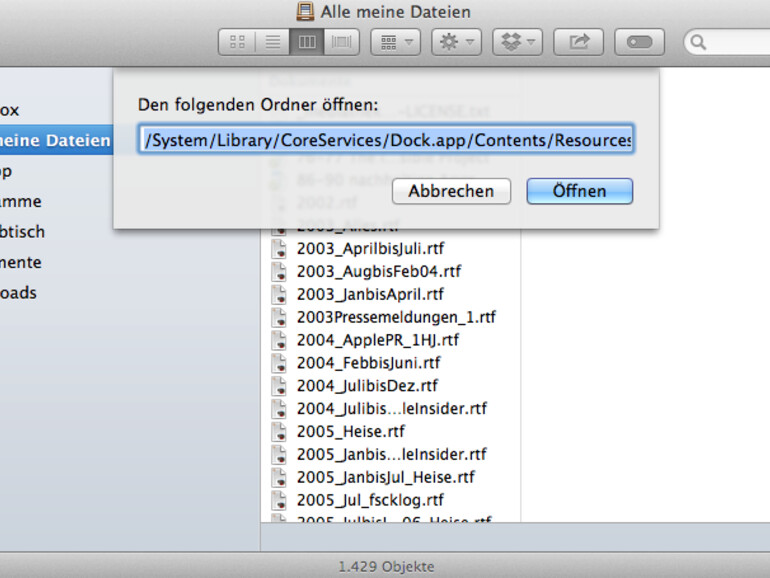The width and height of the screenshot is (770, 578).
Task: Open the gear action menu
Action: (x=456, y=42)
